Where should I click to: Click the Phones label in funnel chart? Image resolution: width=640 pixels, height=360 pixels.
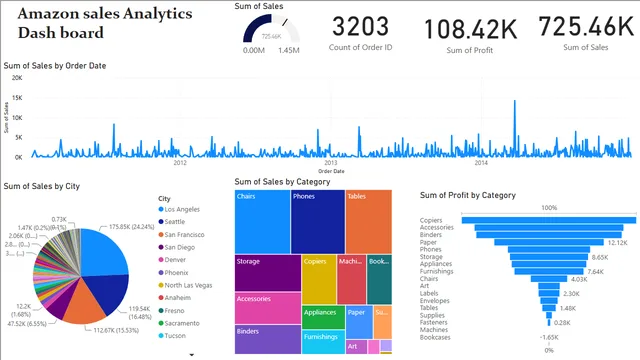coord(430,249)
